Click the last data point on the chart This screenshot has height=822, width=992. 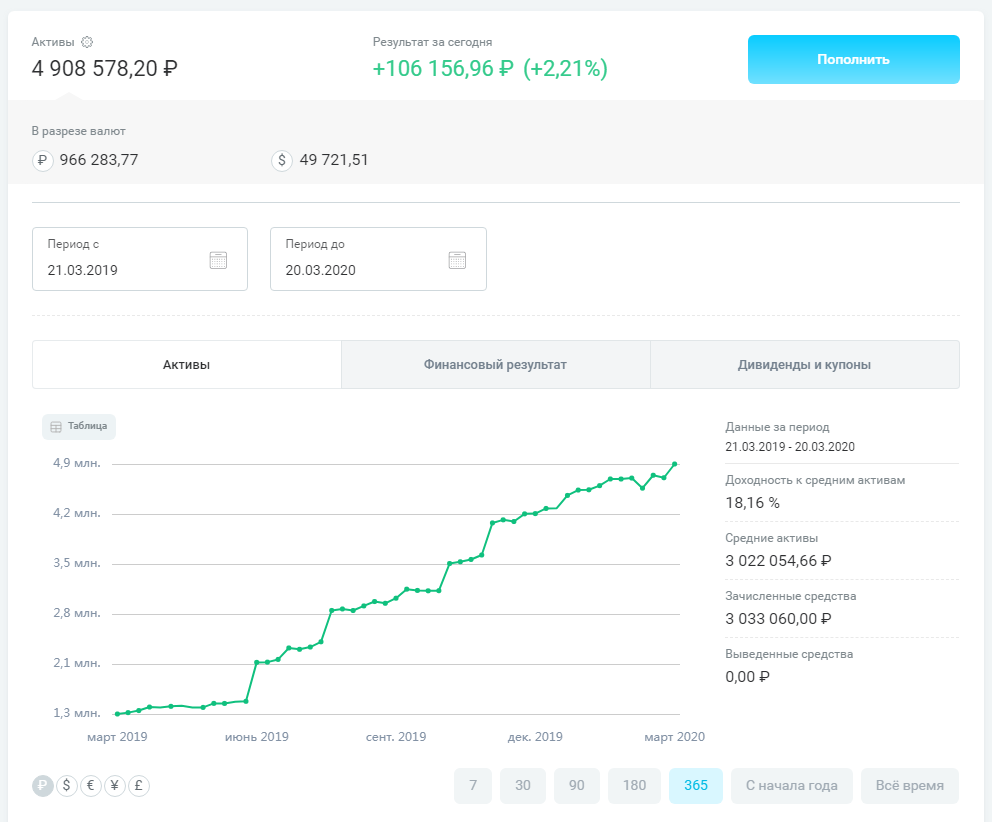[676, 464]
